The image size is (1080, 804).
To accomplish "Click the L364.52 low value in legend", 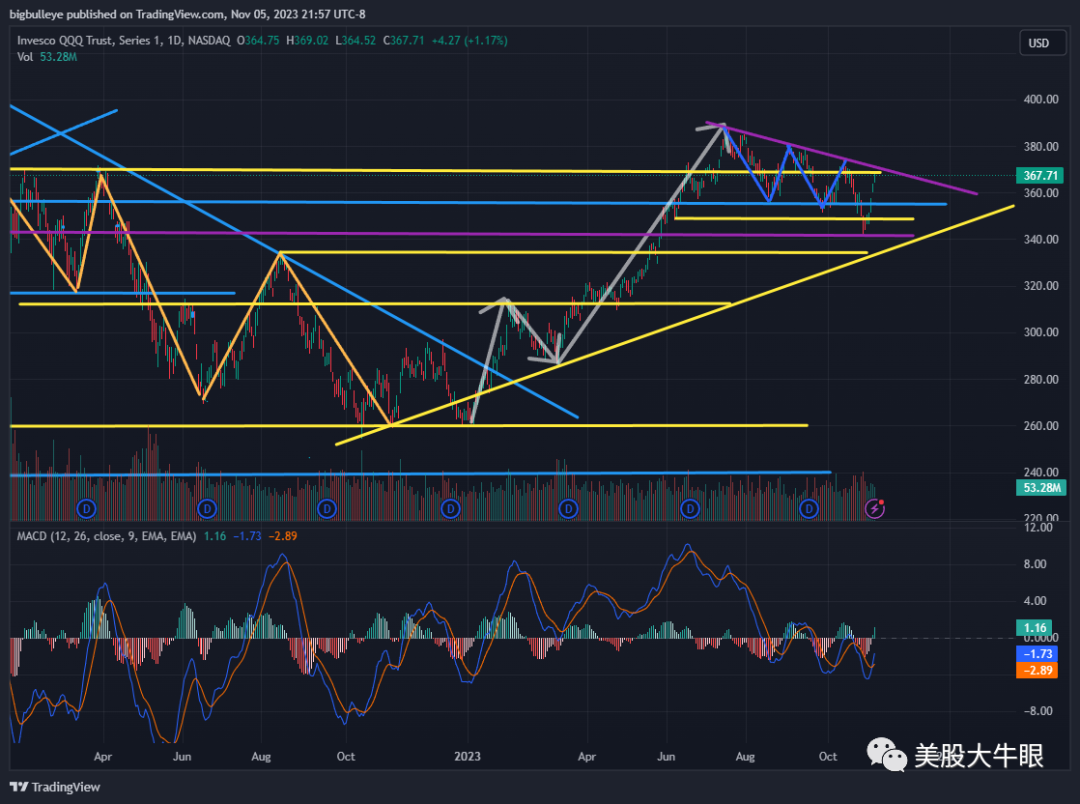I will coord(355,40).
